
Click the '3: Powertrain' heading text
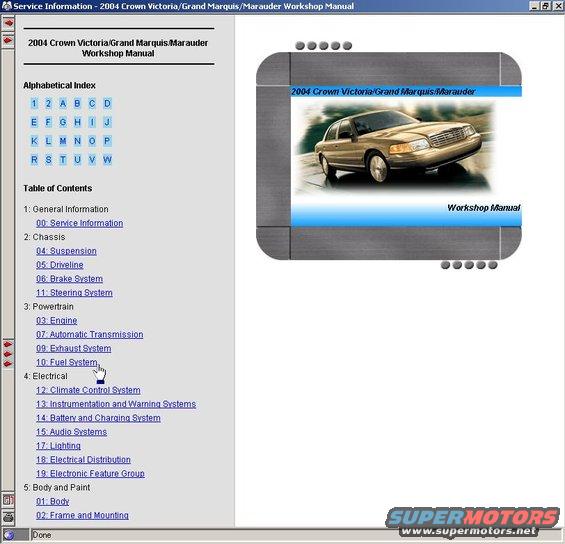(x=49, y=307)
